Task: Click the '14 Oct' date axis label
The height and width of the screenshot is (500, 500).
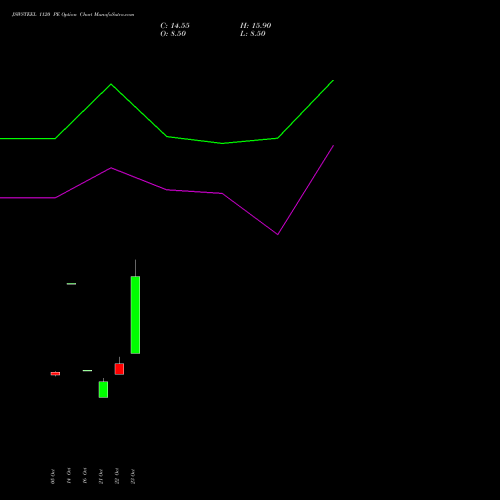Action: [x=69, y=476]
